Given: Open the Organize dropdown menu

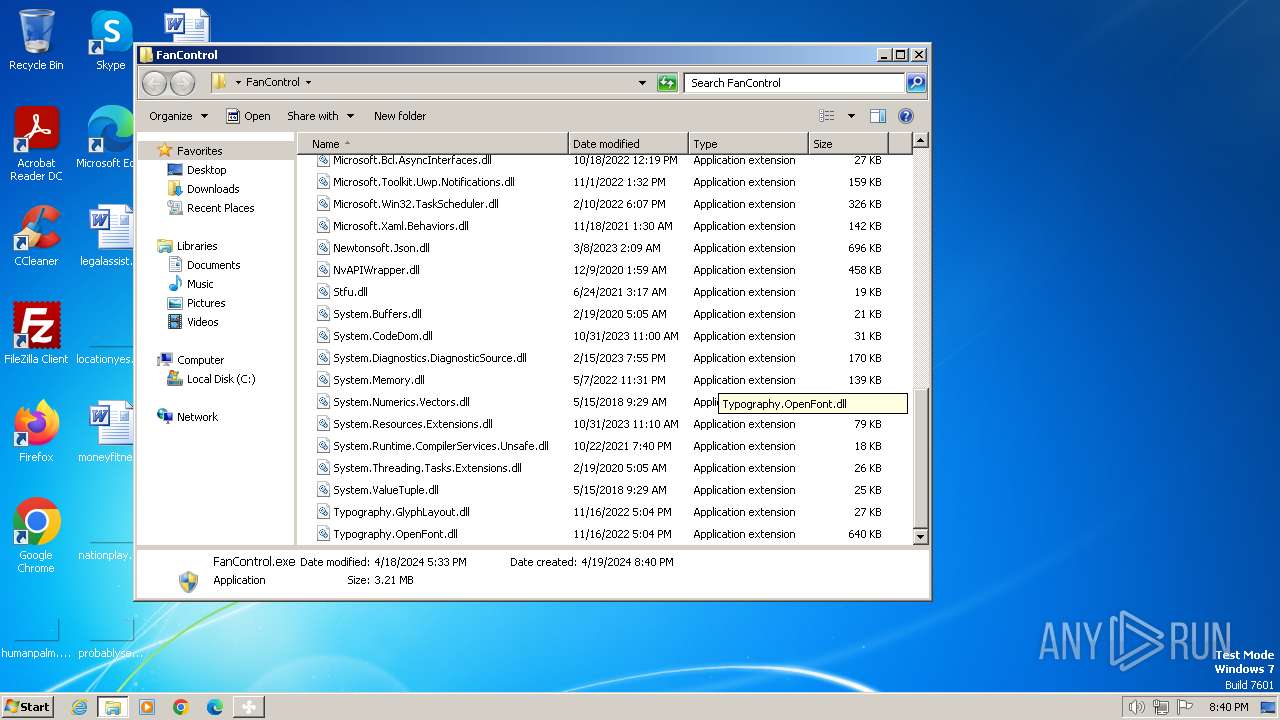Looking at the screenshot, I should [x=179, y=116].
